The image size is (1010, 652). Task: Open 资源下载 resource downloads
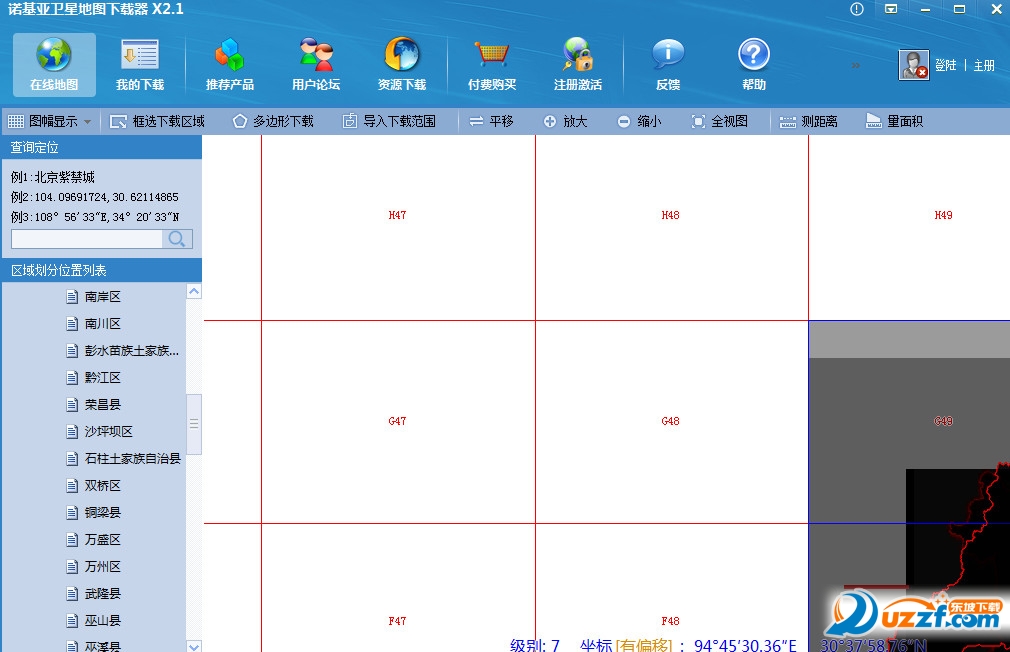(x=402, y=64)
